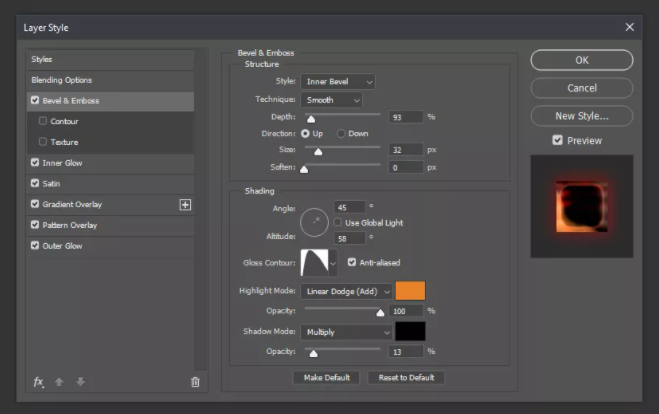Screen dimensions: 659x414
Task: Click the highlight Opacity slider handle
Action: point(380,312)
